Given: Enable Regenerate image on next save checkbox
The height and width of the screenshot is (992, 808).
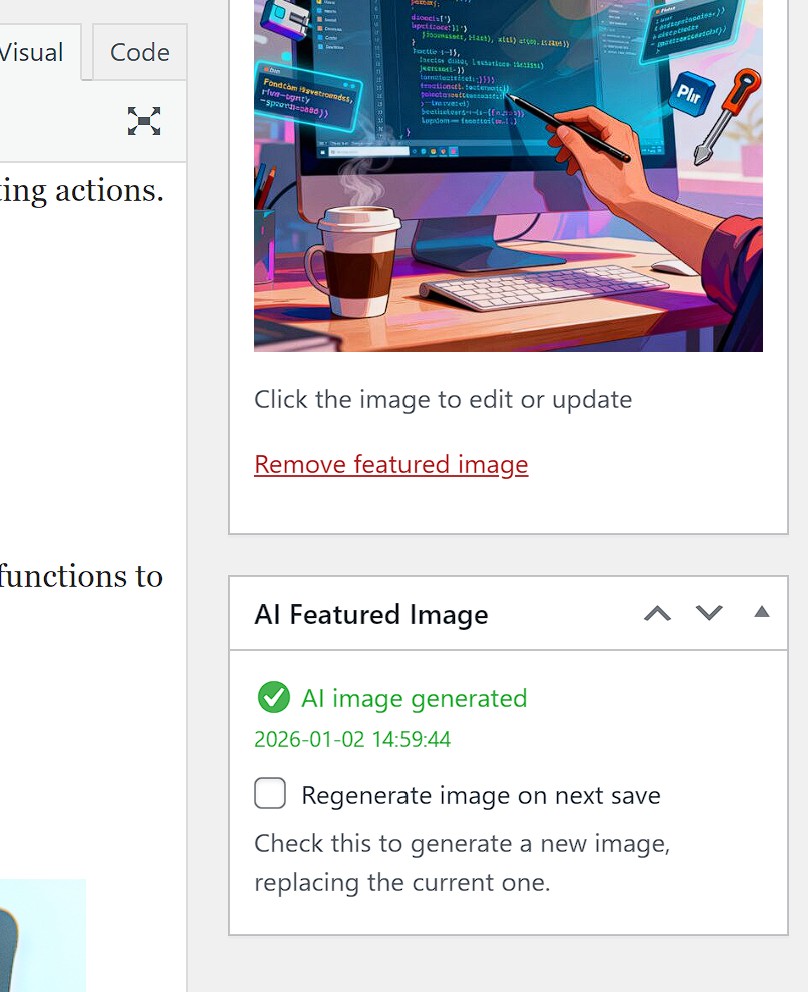Looking at the screenshot, I should pyautogui.click(x=270, y=794).
